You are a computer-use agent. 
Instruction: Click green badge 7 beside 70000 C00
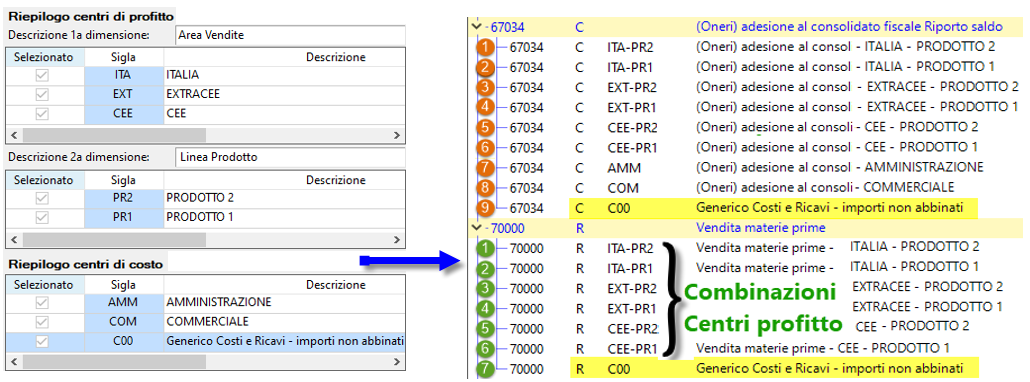tap(485, 368)
